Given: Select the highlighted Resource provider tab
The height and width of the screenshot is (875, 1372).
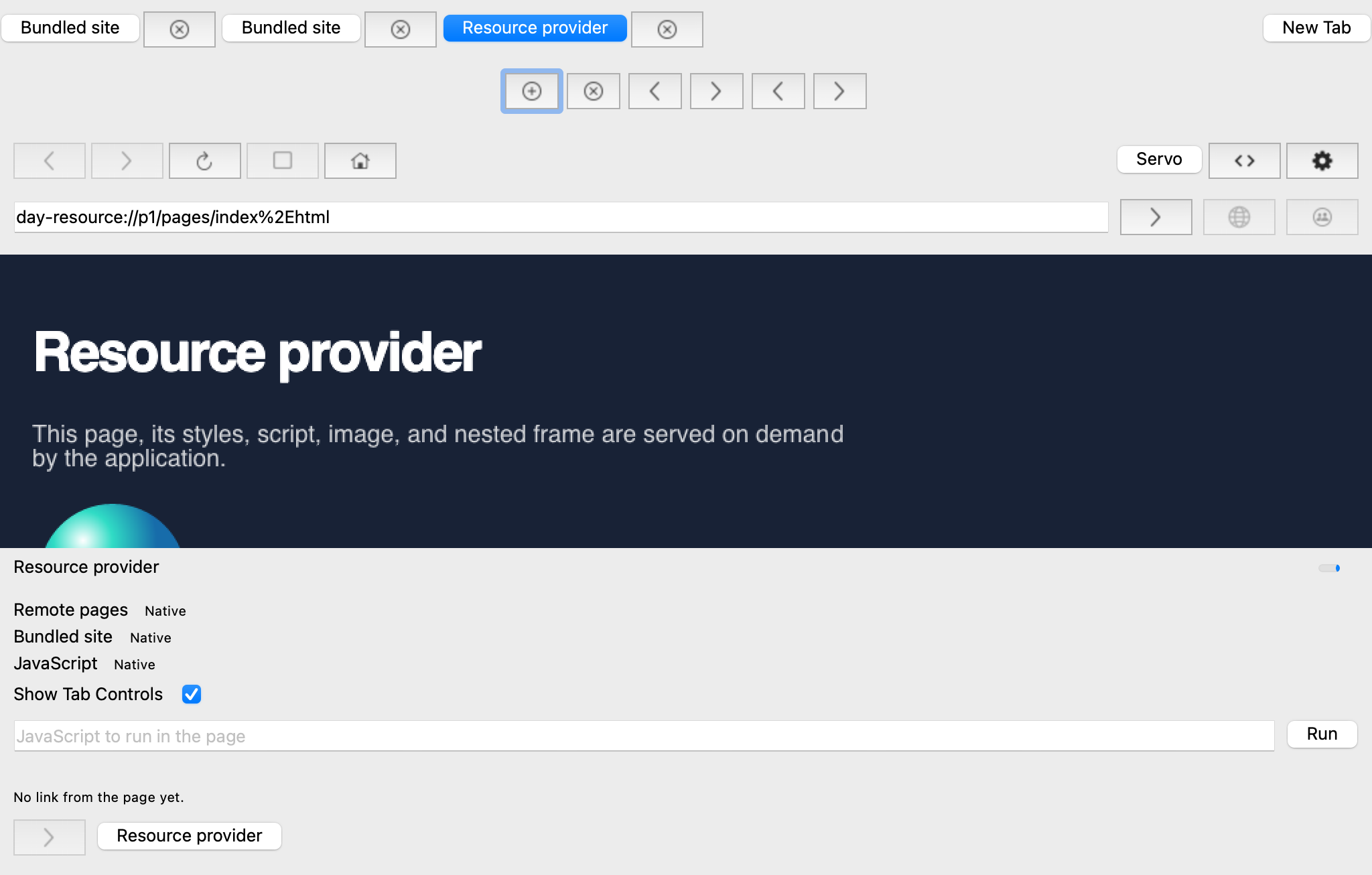Looking at the screenshot, I should tap(535, 28).
